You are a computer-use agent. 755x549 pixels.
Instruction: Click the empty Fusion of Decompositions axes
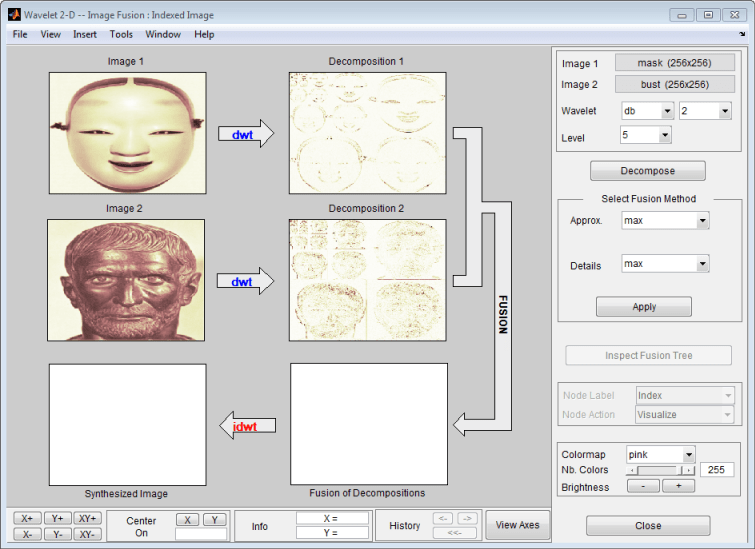point(369,424)
